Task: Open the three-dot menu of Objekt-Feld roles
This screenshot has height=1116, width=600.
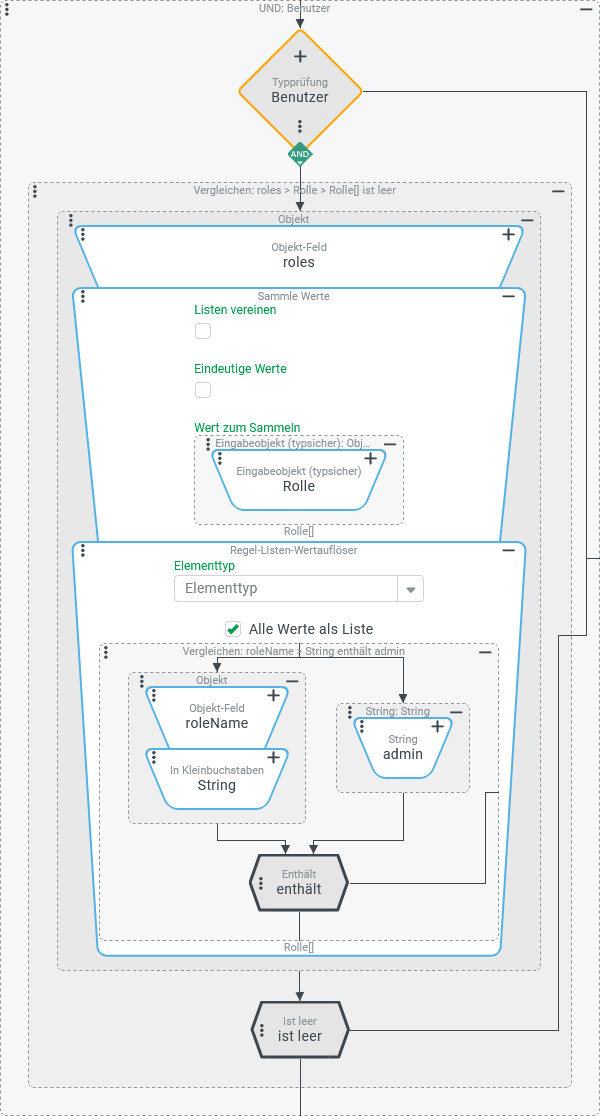Action: click(83, 234)
